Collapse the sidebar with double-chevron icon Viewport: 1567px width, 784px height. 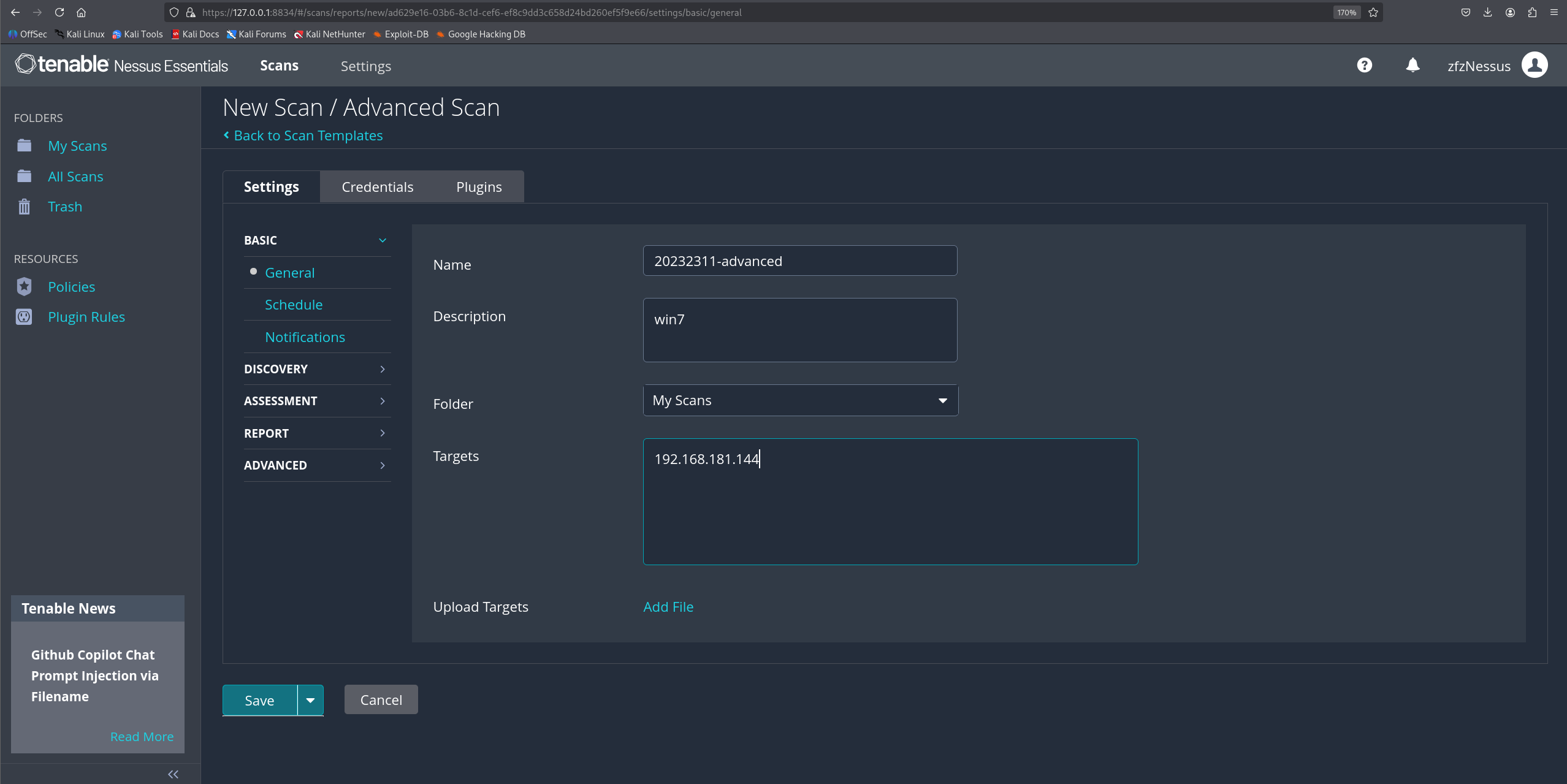[x=173, y=774]
